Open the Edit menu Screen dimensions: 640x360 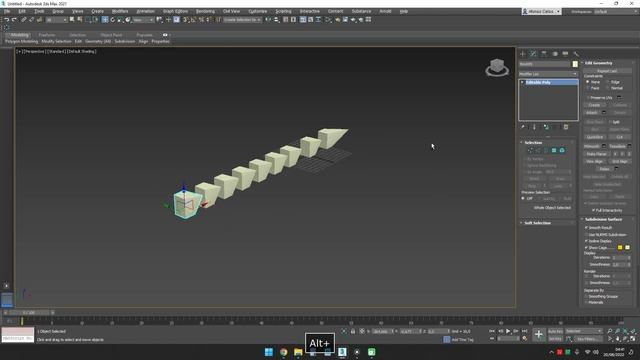point(22,11)
